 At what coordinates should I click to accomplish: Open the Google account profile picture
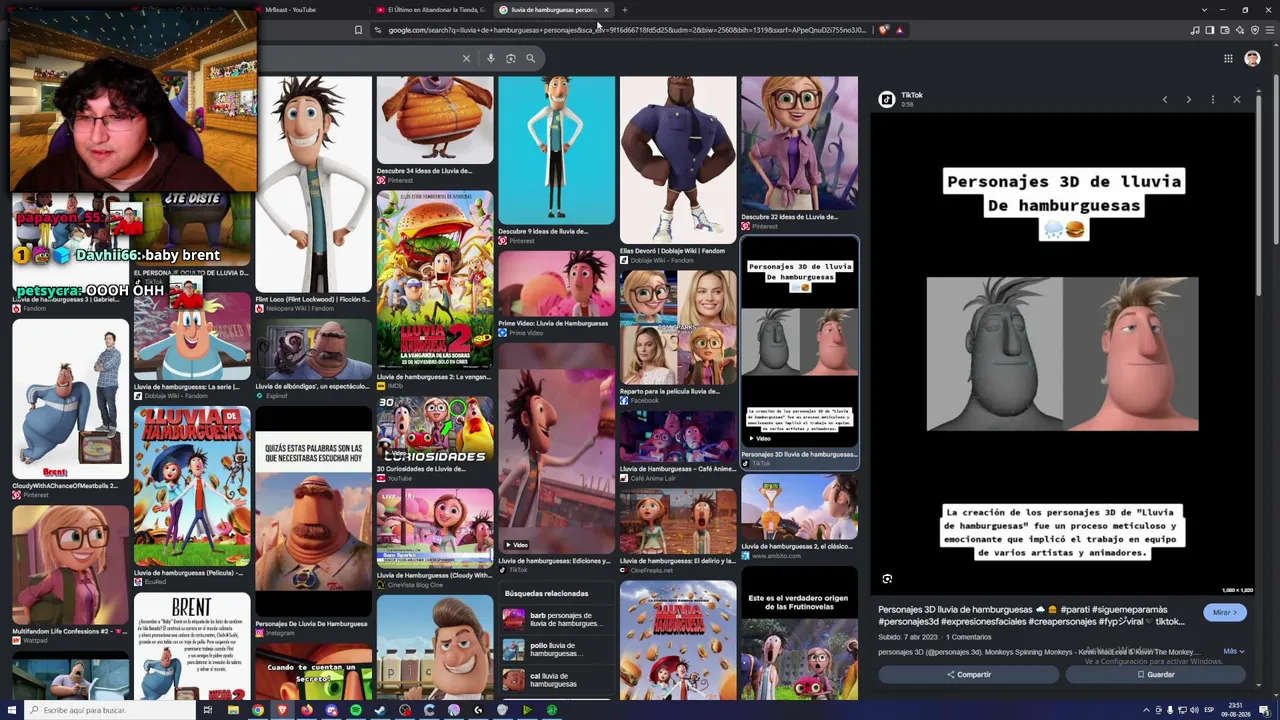pos(1252,58)
